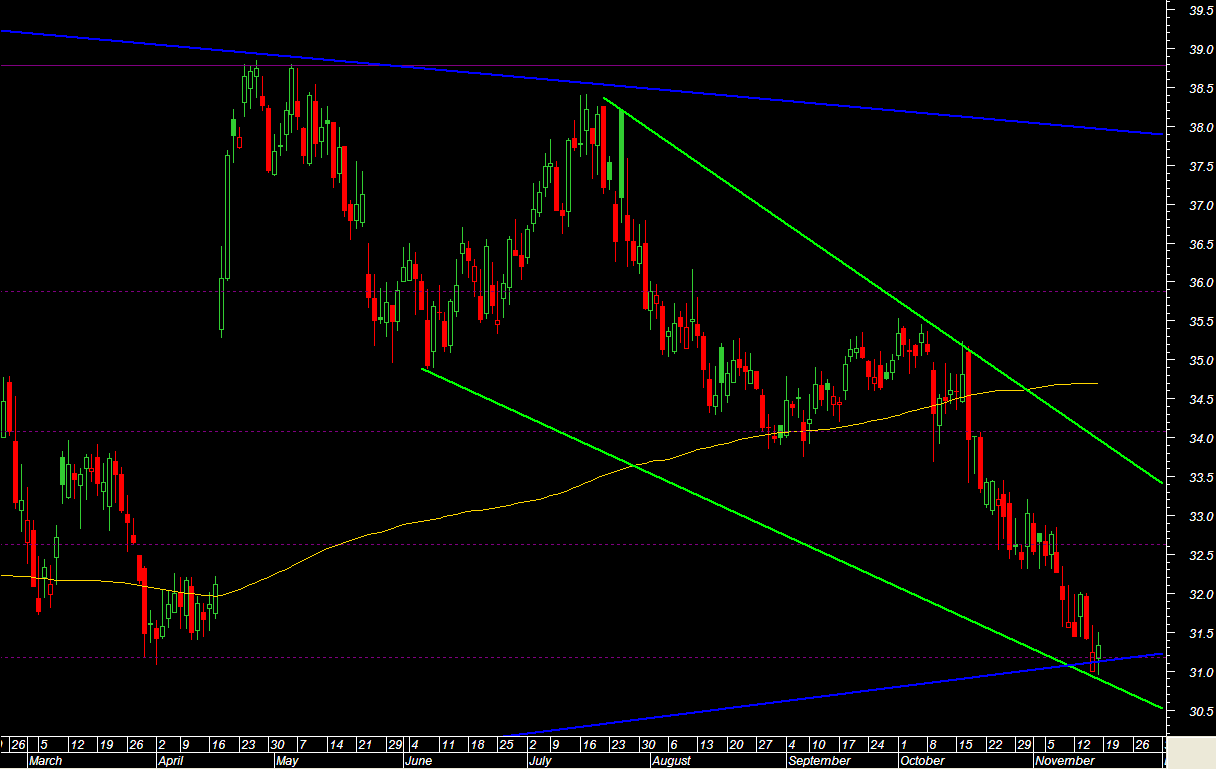1216x769 pixels.
Task: Click the 30.5 price axis label
Action: (1200, 712)
